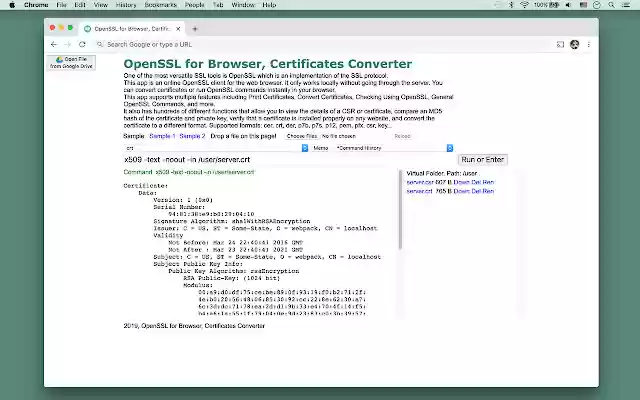Expand the Command History dropdown

tap(394, 148)
